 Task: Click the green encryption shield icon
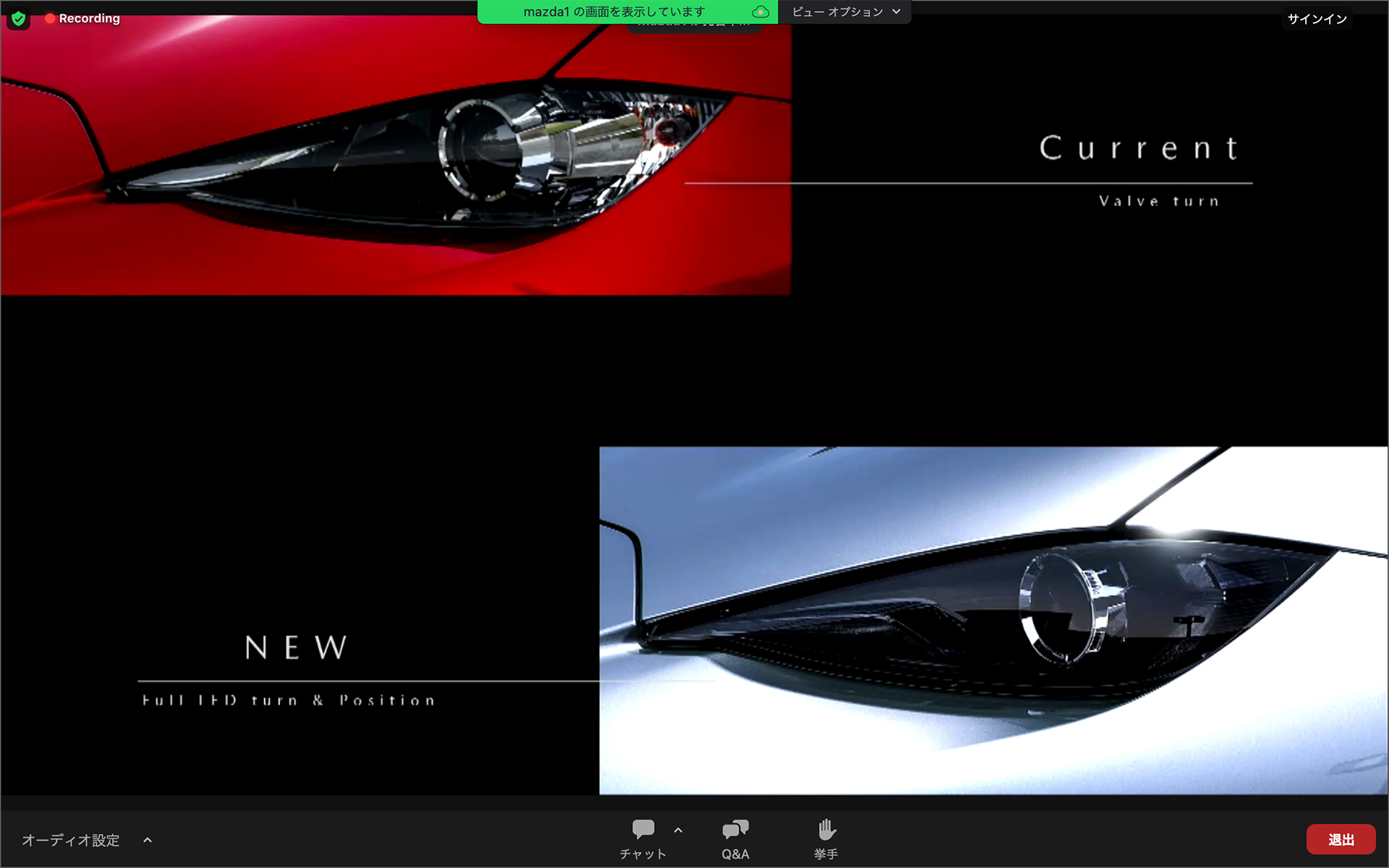click(19, 19)
